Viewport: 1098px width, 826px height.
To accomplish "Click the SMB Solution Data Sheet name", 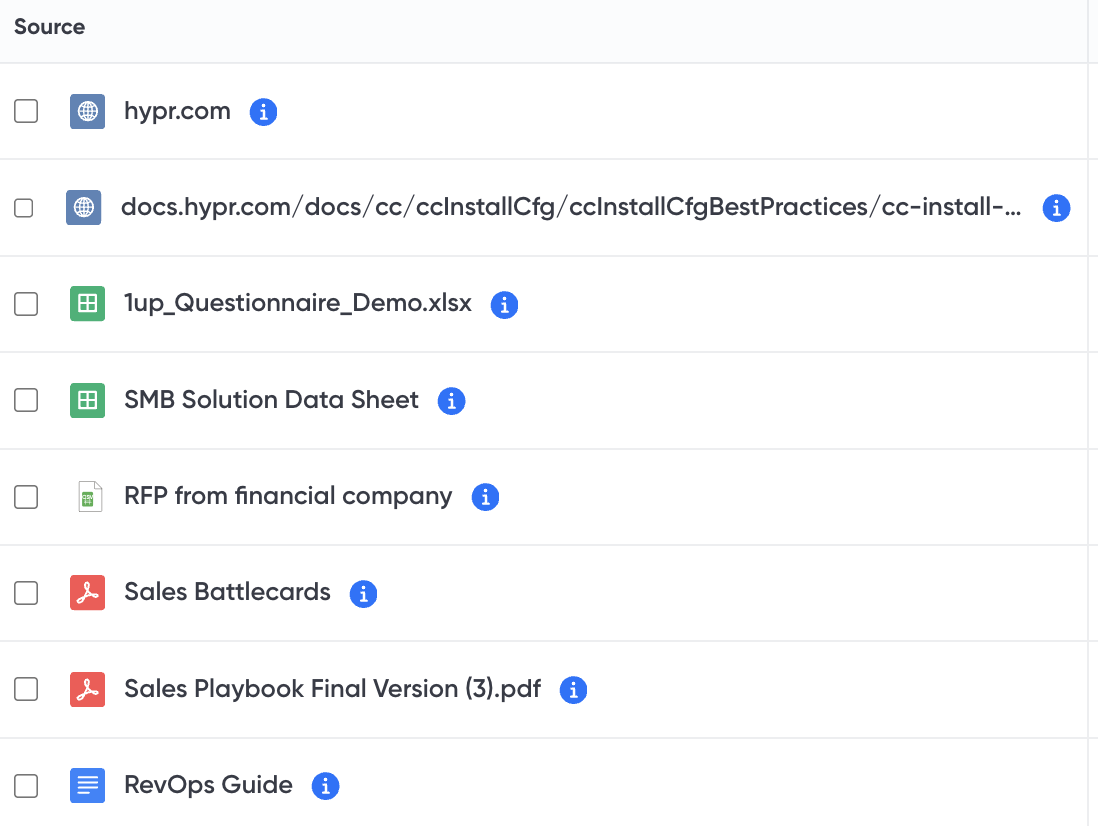I will (x=271, y=400).
